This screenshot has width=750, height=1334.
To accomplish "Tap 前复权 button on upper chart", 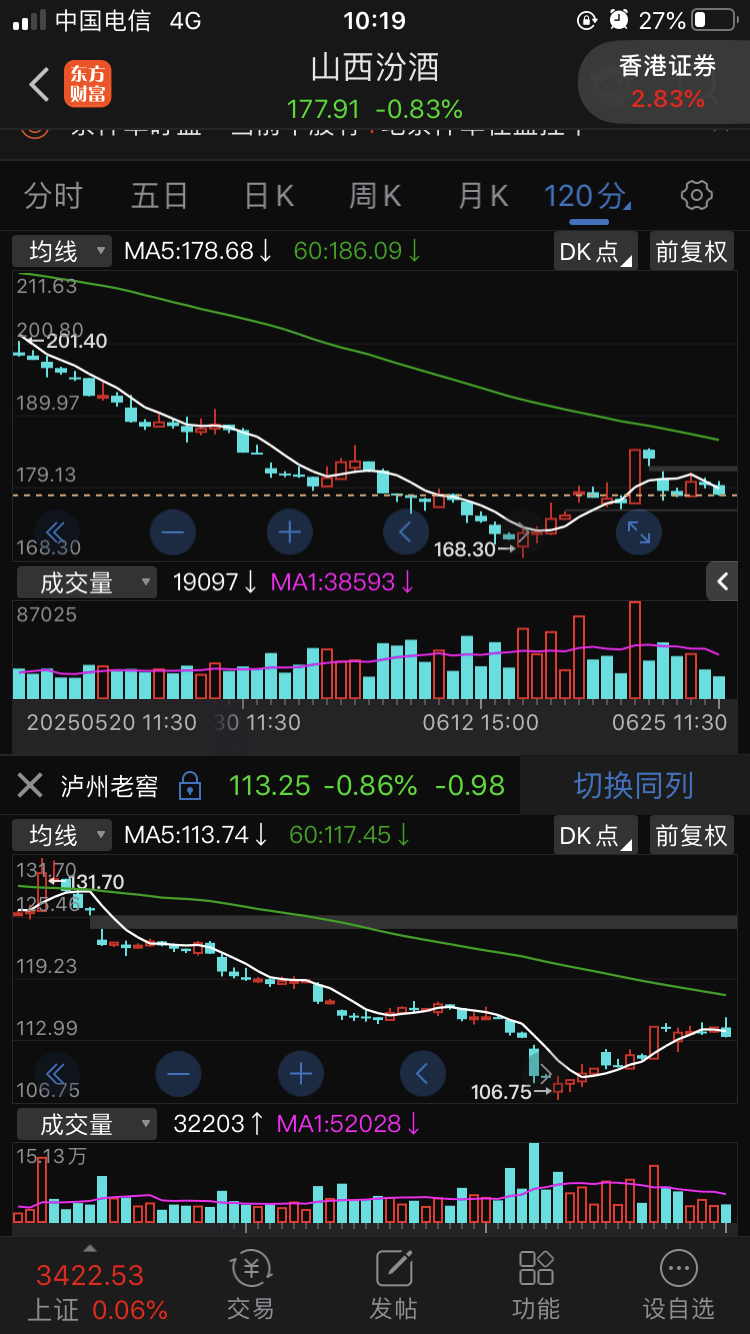I will point(691,251).
